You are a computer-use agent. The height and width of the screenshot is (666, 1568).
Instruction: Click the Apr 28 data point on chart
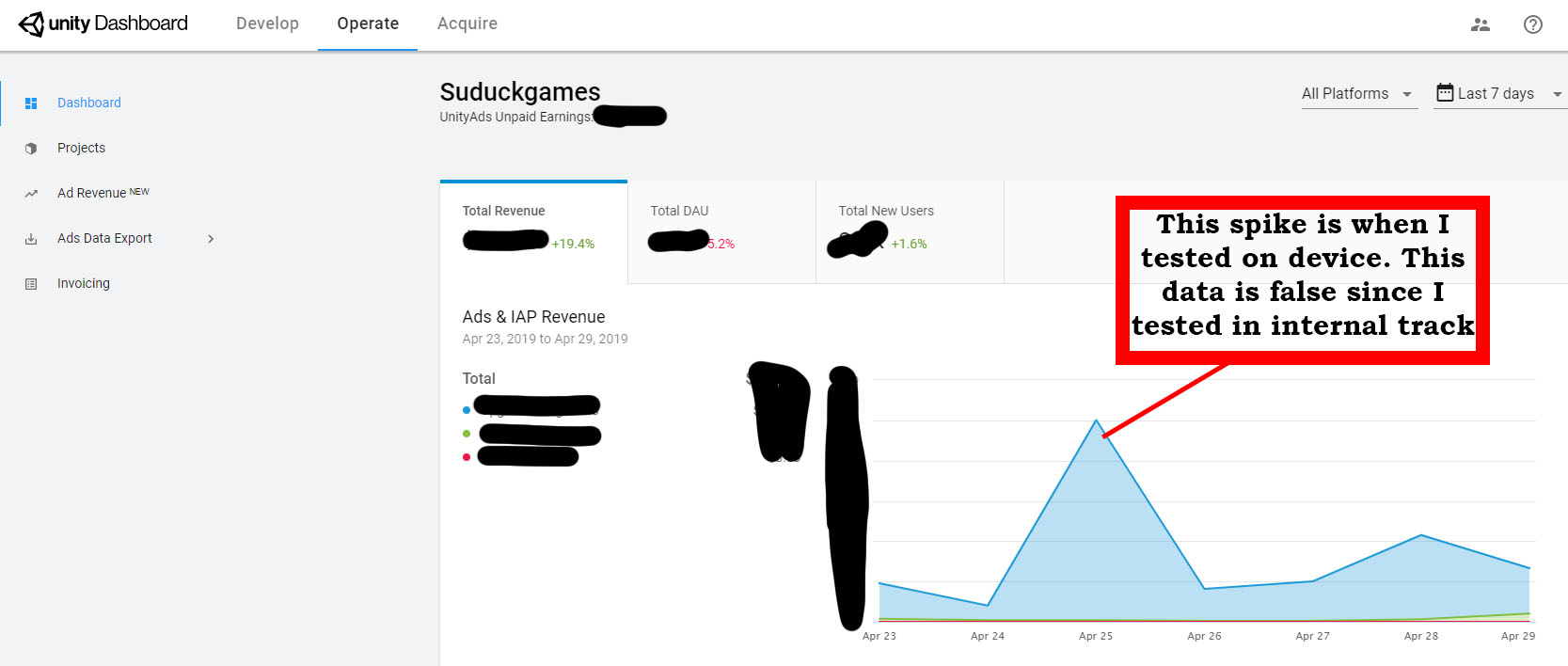click(x=1421, y=535)
